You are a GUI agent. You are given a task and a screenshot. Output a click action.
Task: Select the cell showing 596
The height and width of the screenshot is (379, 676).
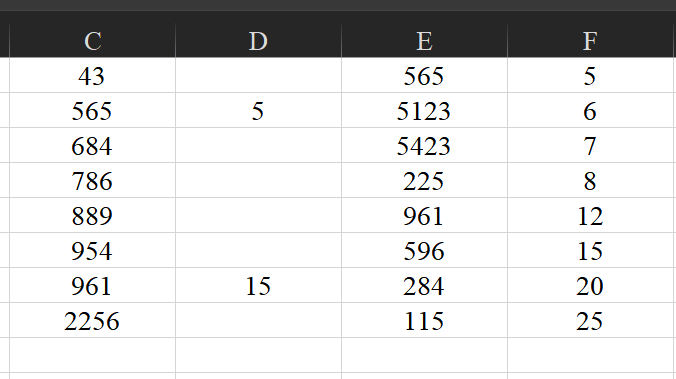click(x=424, y=251)
